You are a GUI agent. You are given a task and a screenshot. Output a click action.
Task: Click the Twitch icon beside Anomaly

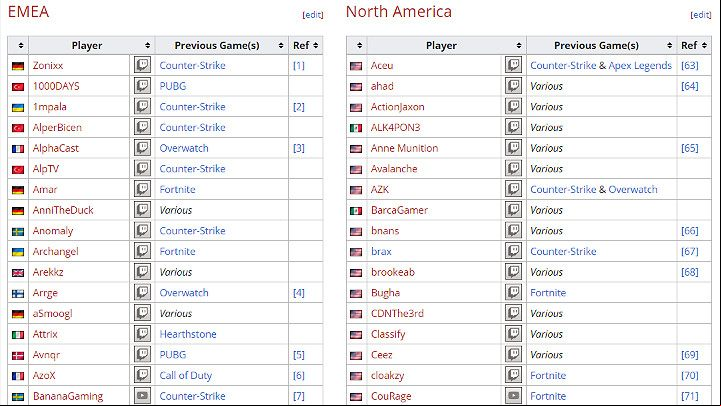point(142,230)
